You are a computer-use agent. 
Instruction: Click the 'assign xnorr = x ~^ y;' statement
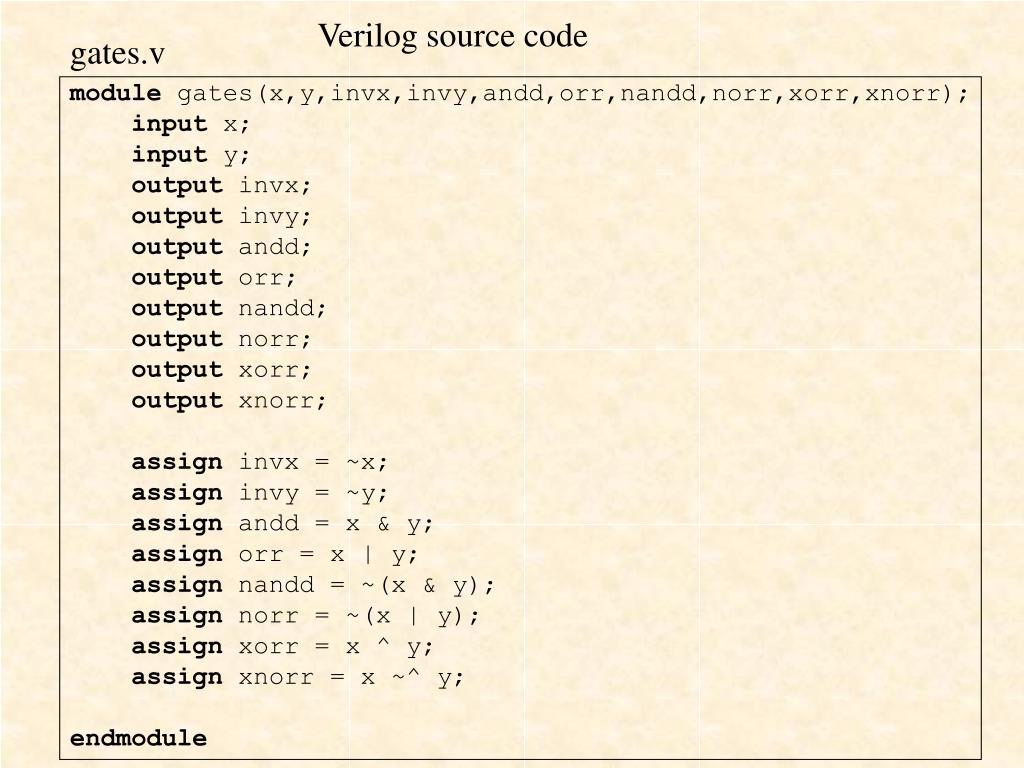pyautogui.click(x=298, y=678)
